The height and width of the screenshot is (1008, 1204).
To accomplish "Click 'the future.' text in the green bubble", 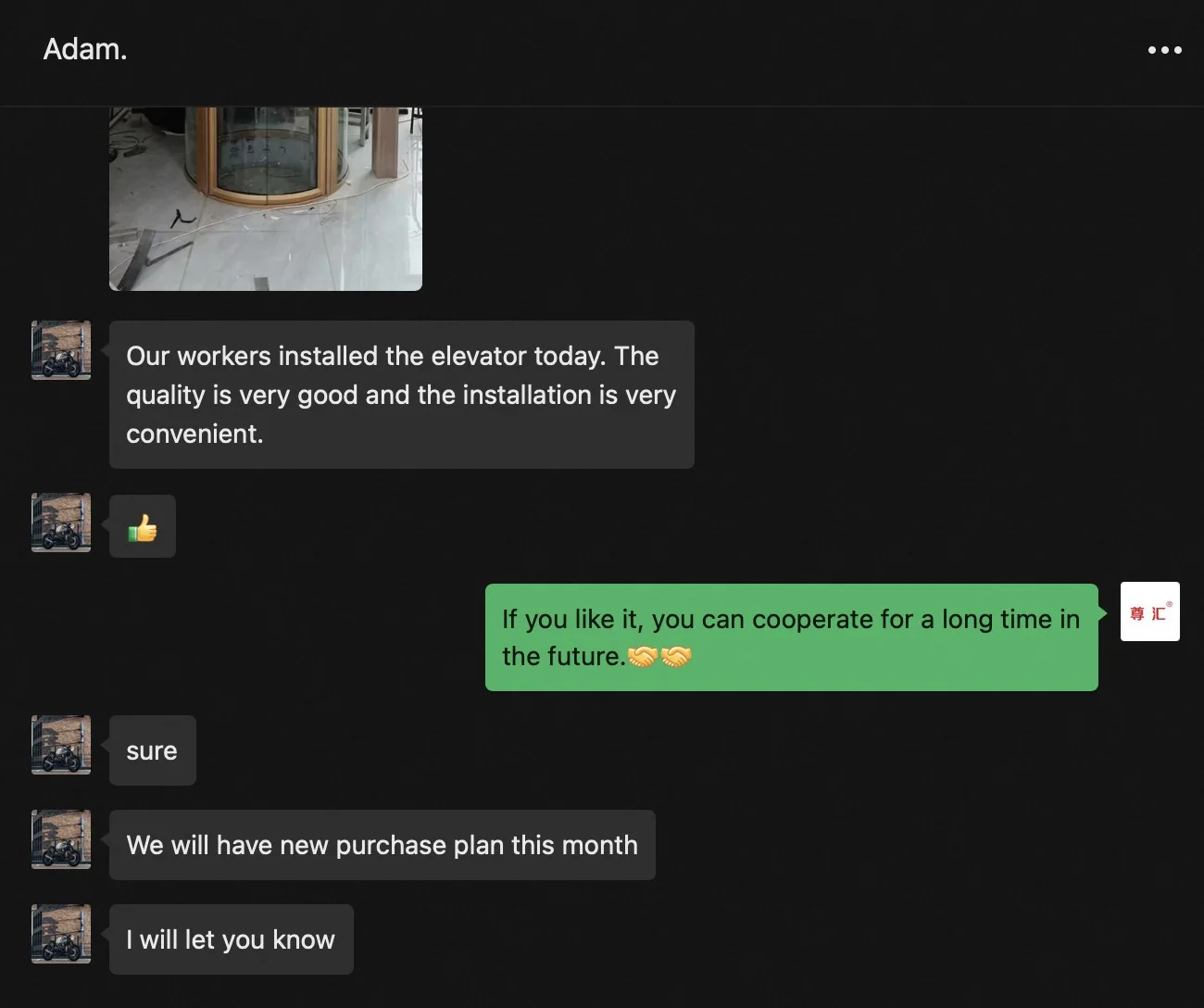I will (563, 657).
